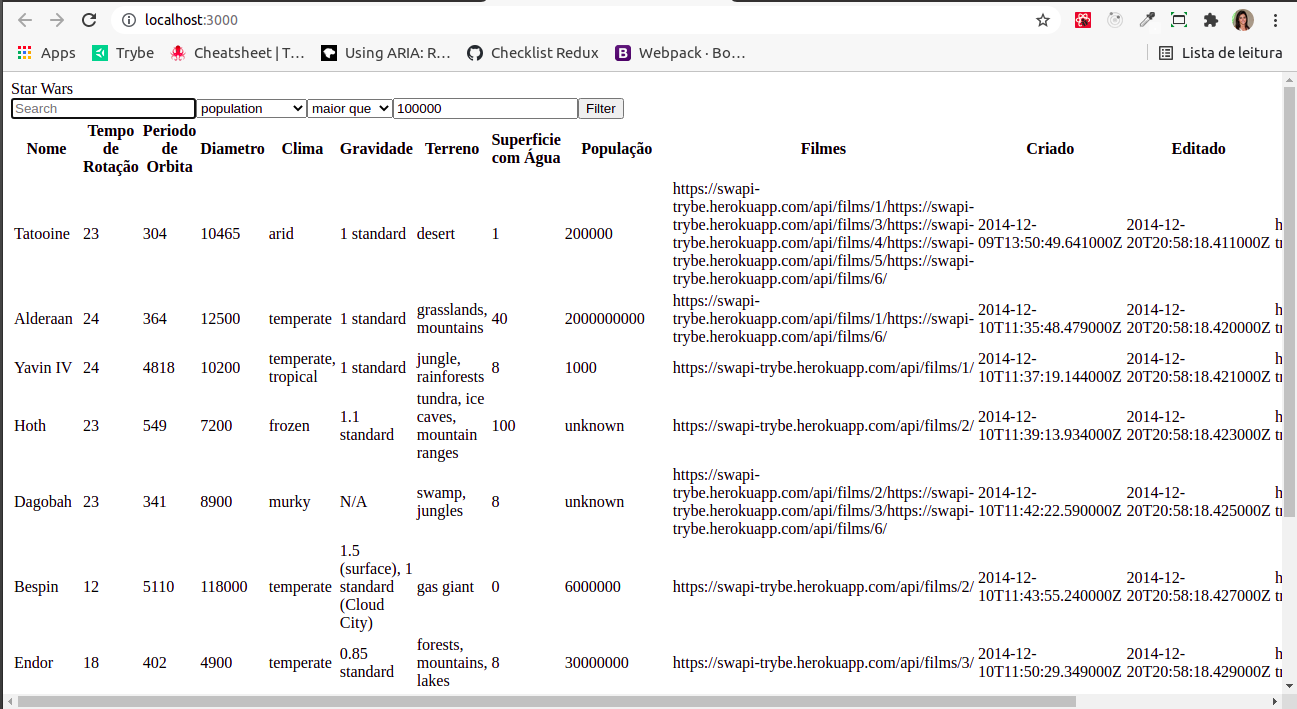The width and height of the screenshot is (1297, 709).
Task: Click the Gravidade column header
Action: pos(376,149)
